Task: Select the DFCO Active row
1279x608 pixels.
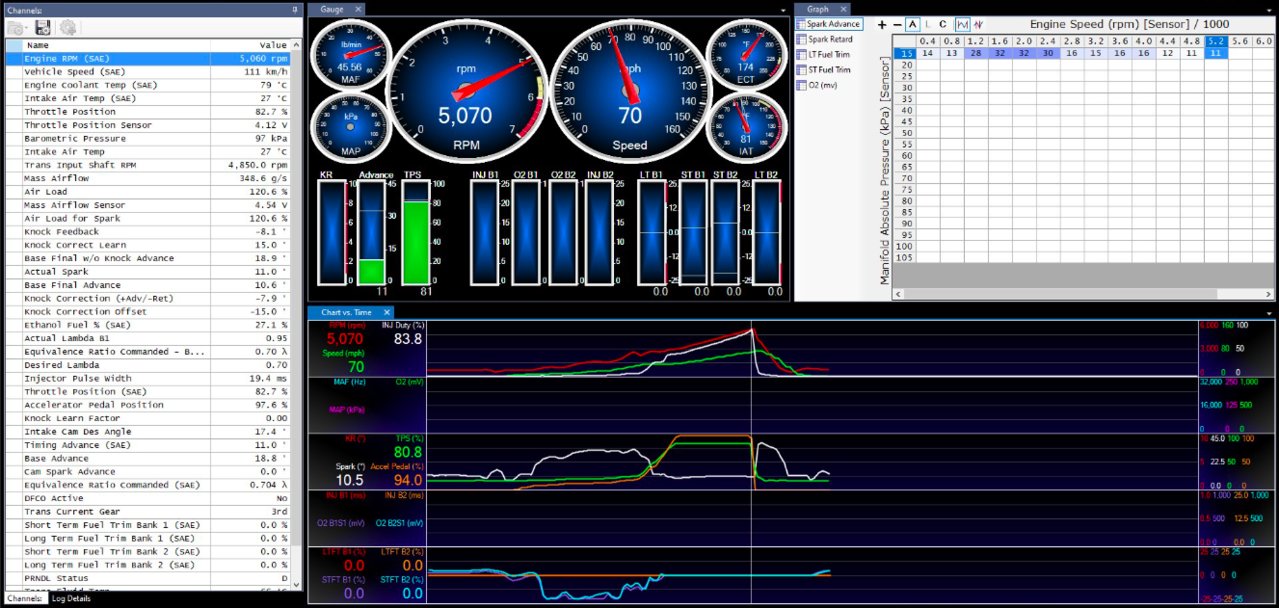Action: 148,498
